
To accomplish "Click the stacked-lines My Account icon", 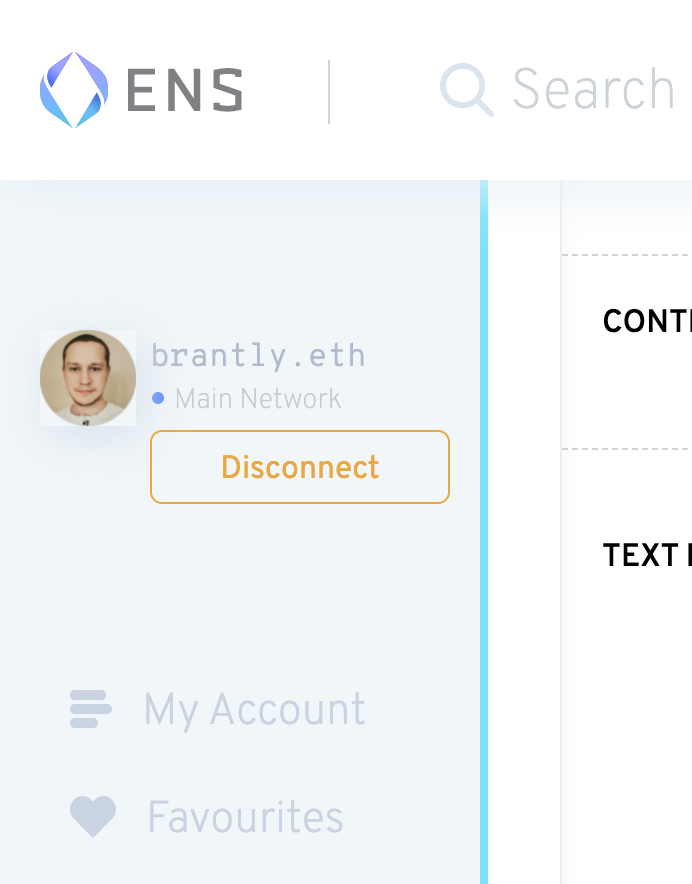I will tap(91, 709).
